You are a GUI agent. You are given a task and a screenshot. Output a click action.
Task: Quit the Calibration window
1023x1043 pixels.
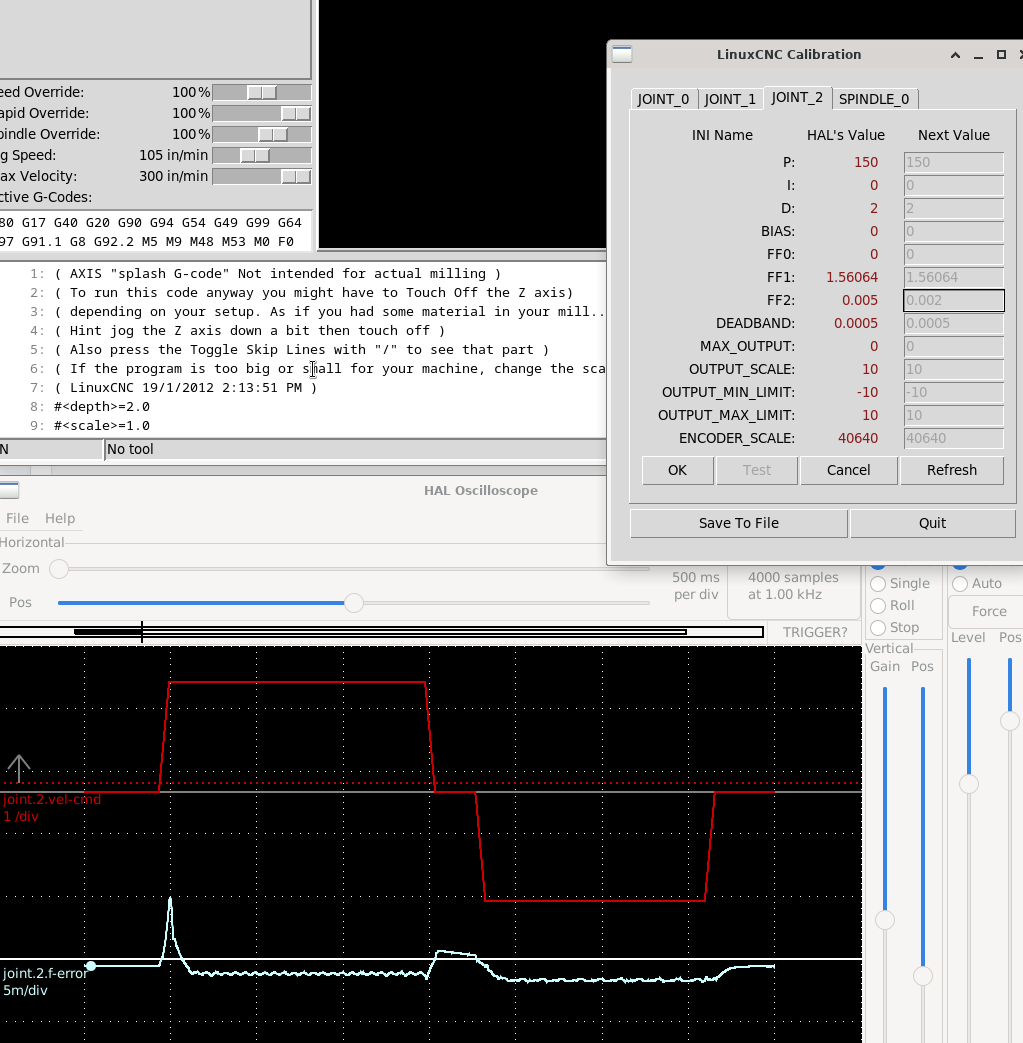(x=933, y=523)
